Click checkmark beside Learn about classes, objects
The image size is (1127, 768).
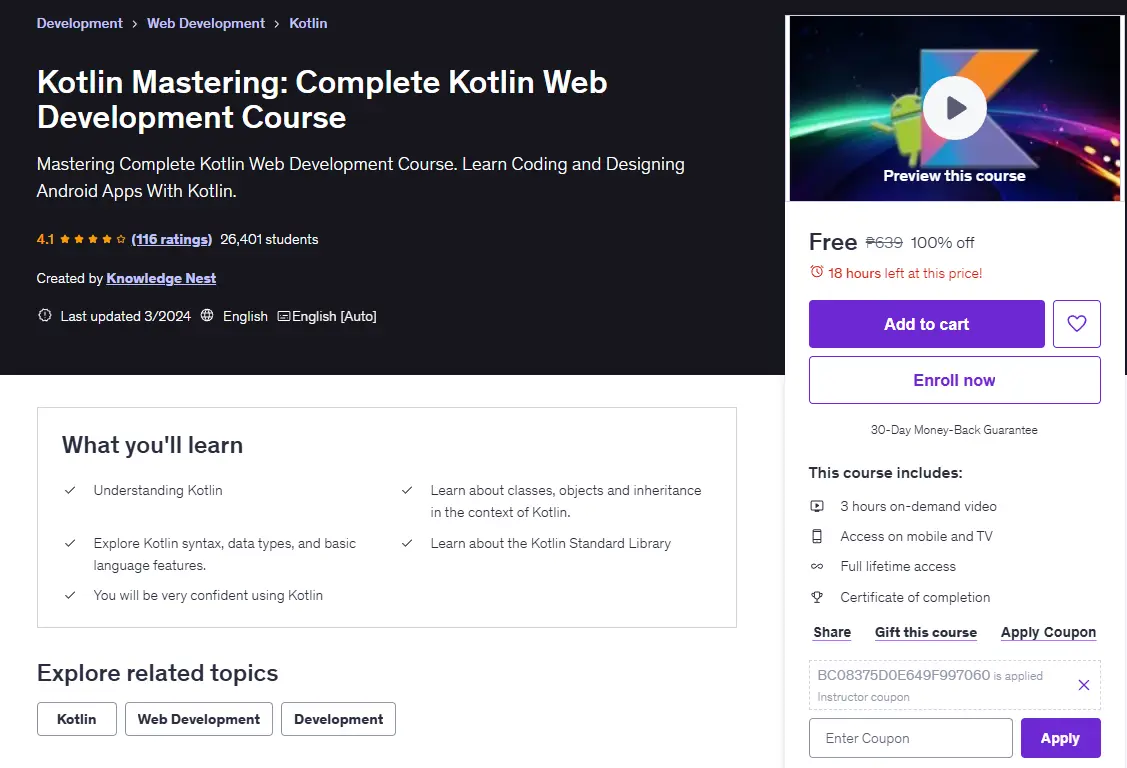pos(407,490)
